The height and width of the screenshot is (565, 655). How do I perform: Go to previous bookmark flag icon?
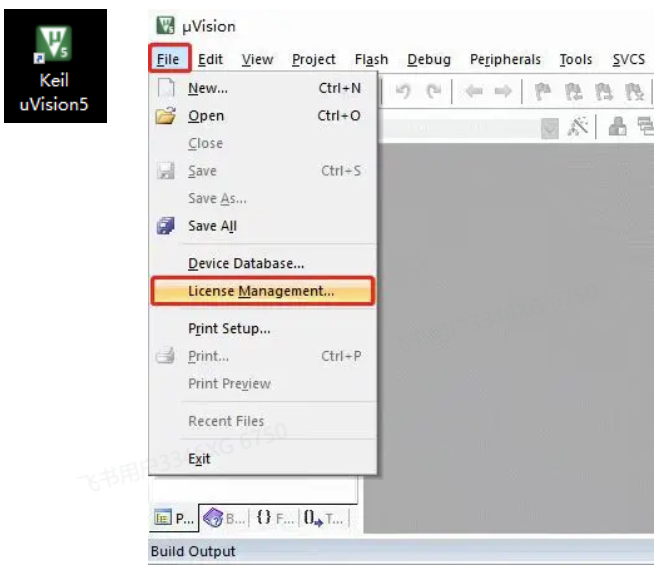(574, 91)
